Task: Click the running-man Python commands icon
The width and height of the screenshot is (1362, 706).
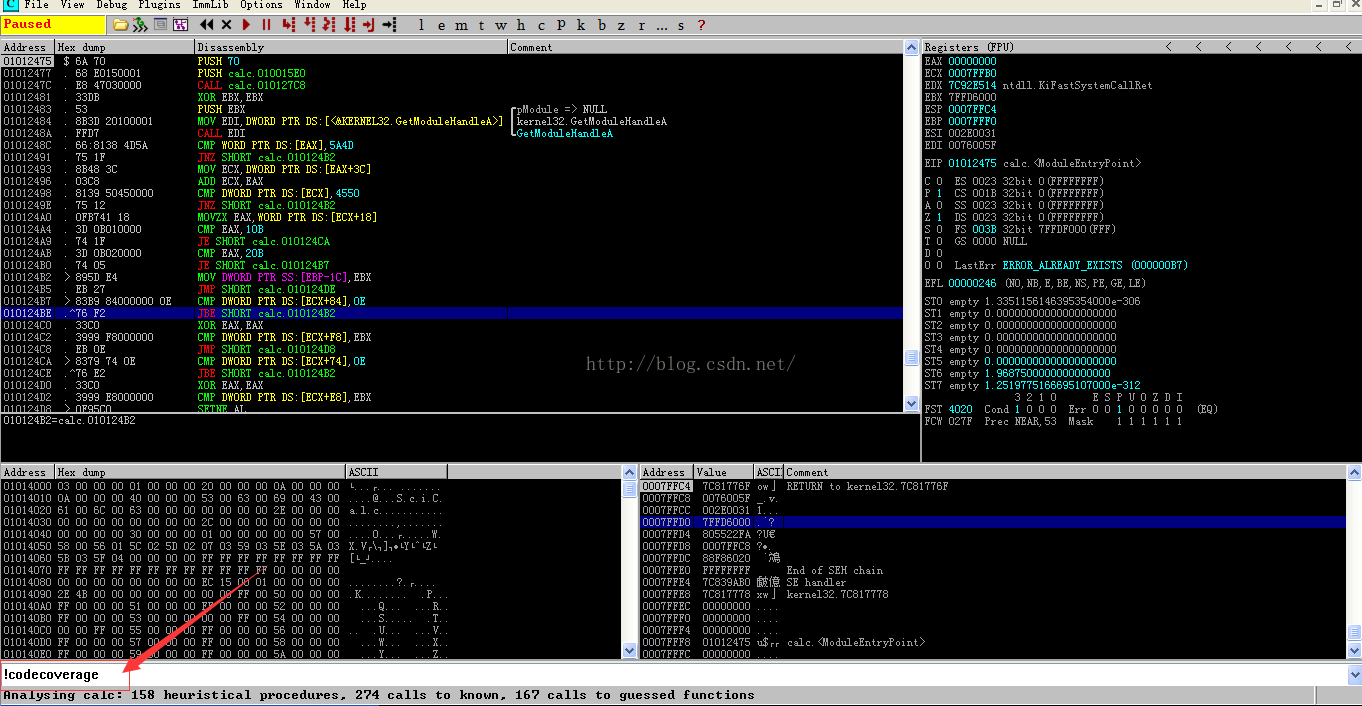Action: pyautogui.click(x=140, y=24)
